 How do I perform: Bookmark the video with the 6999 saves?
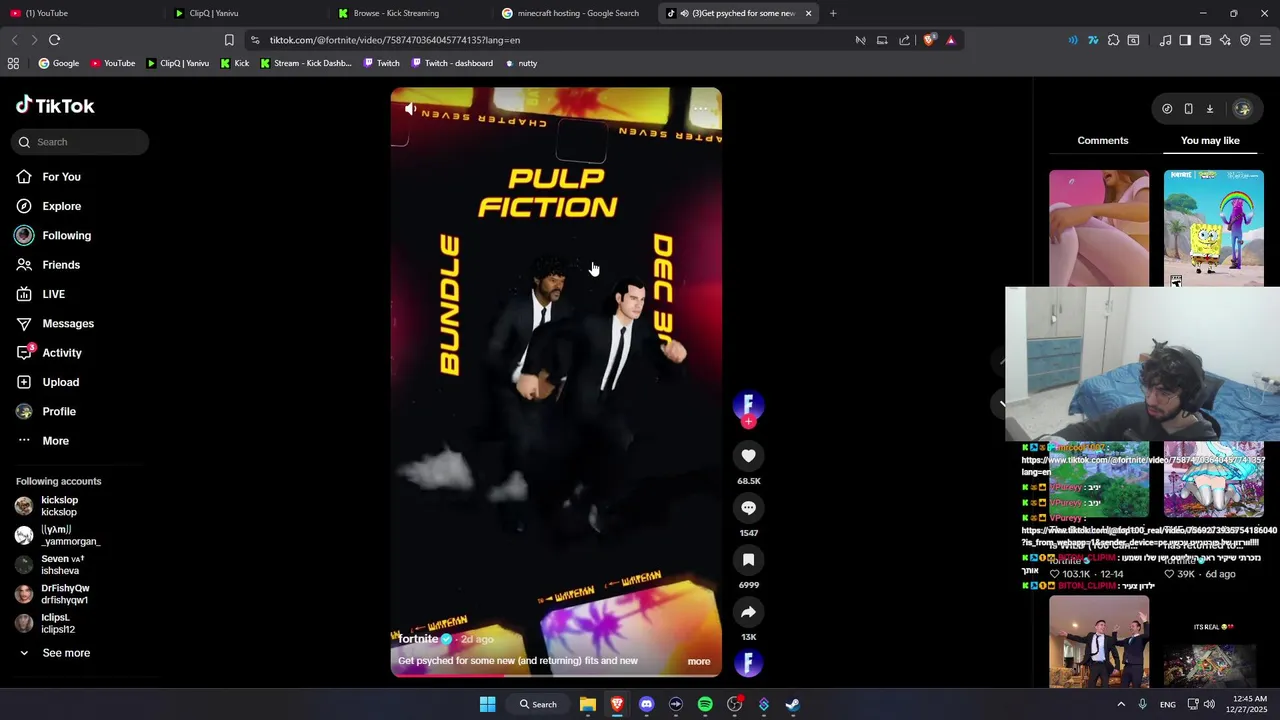point(748,560)
